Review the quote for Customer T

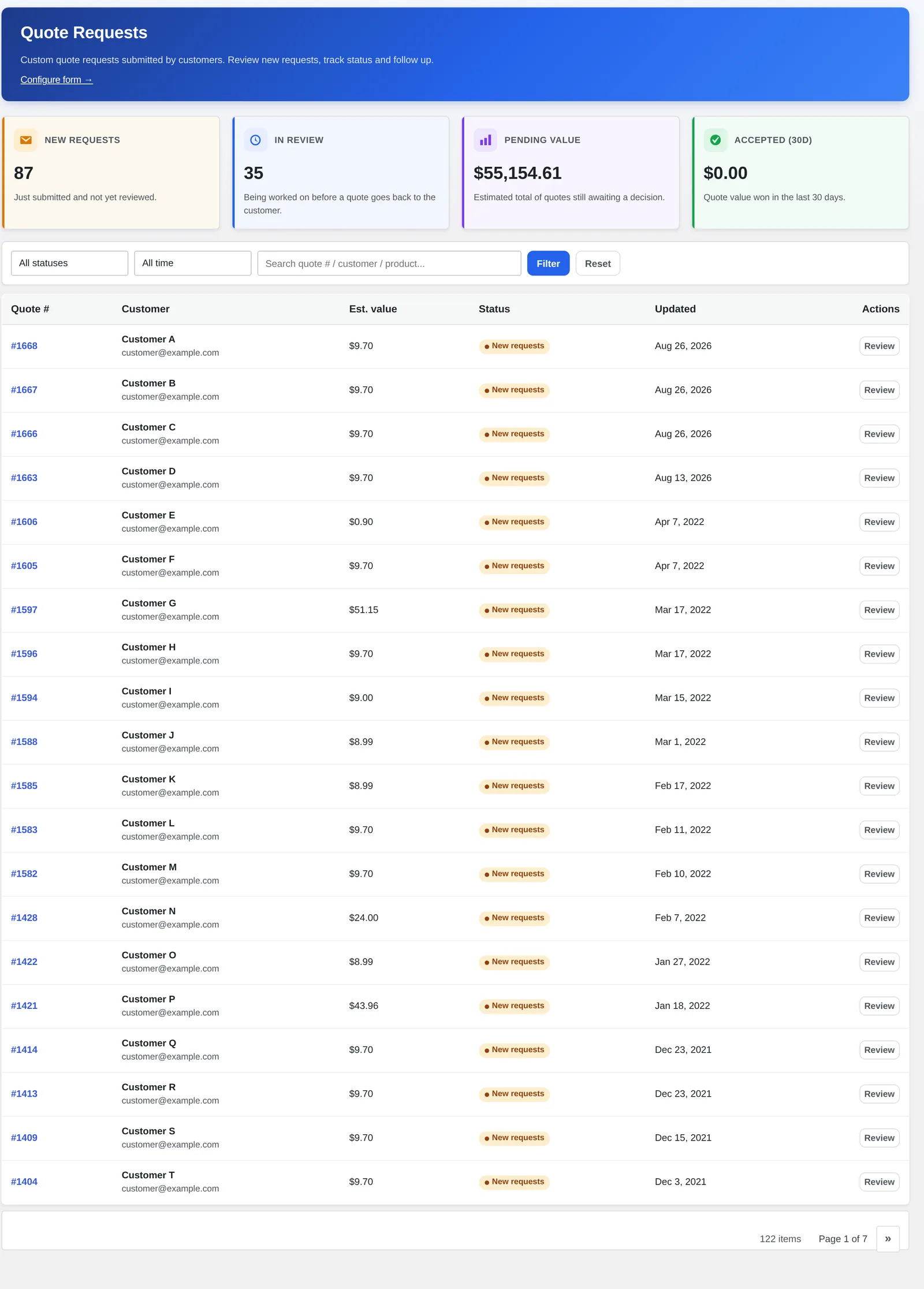point(879,1182)
